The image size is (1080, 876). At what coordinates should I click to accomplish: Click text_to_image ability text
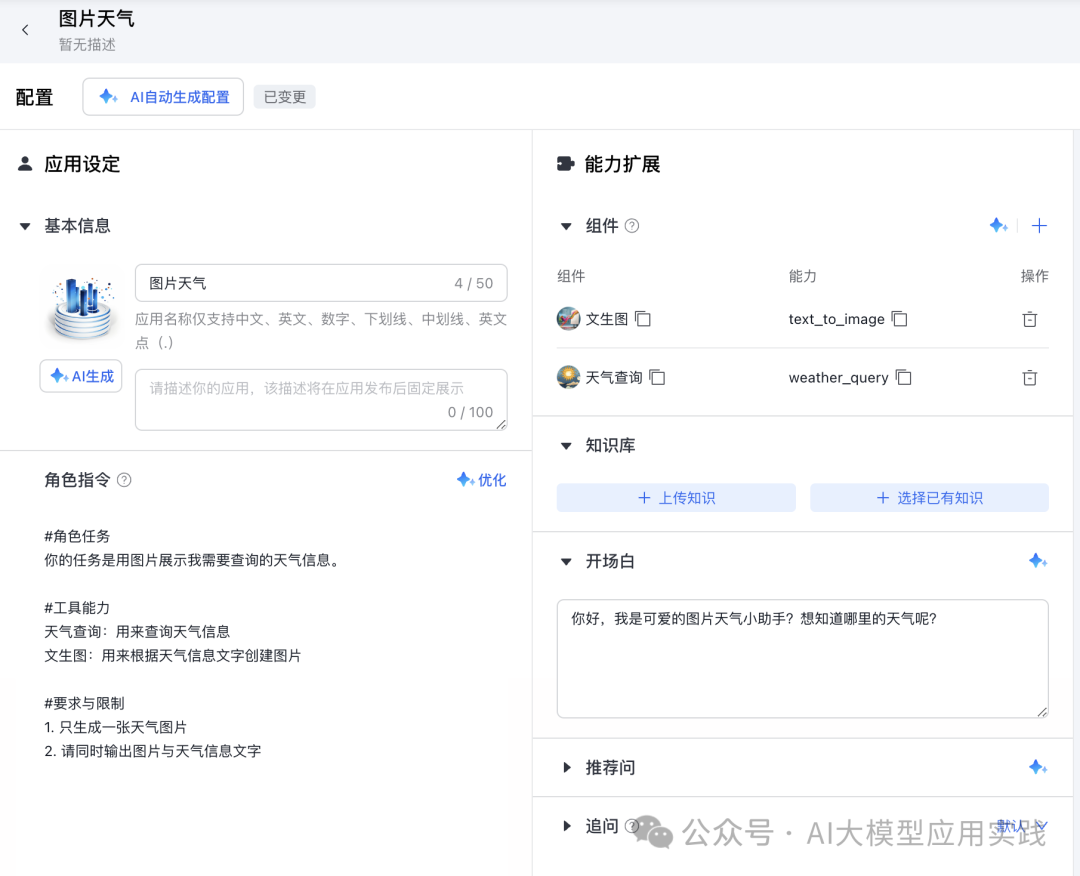[836, 319]
